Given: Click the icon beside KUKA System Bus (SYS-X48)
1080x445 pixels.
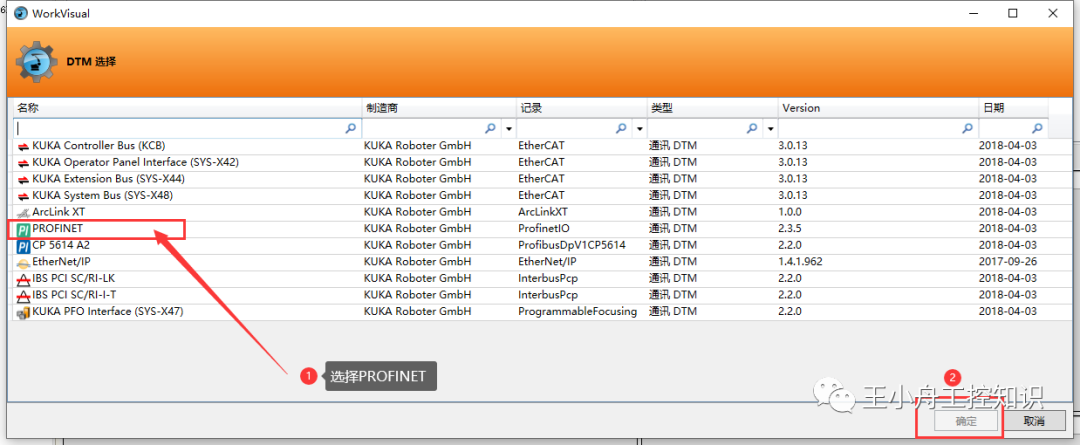Looking at the screenshot, I should pos(23,196).
